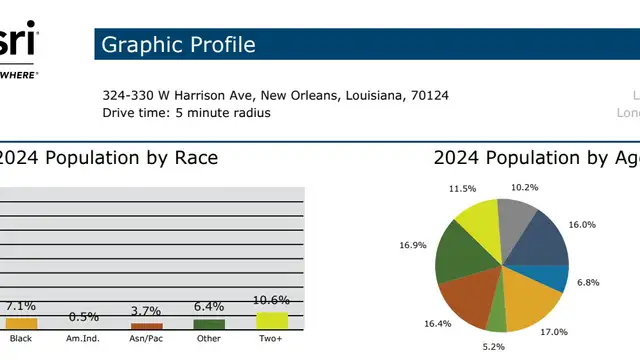
Task: Click the 7.1% value label
Action: tap(21, 306)
